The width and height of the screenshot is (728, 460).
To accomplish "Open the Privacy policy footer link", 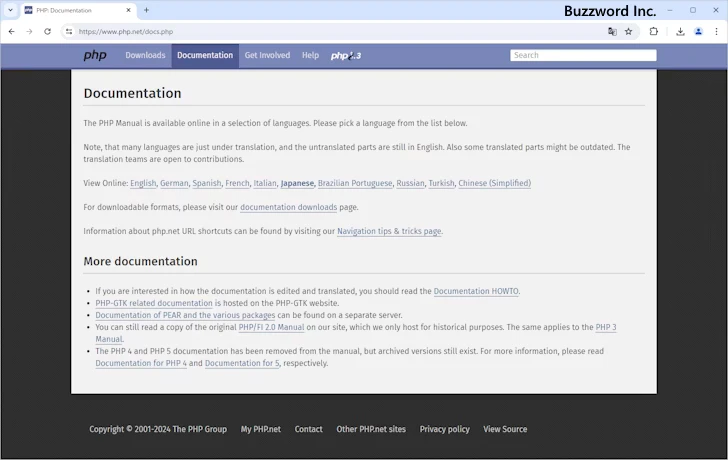I will pos(444,429).
